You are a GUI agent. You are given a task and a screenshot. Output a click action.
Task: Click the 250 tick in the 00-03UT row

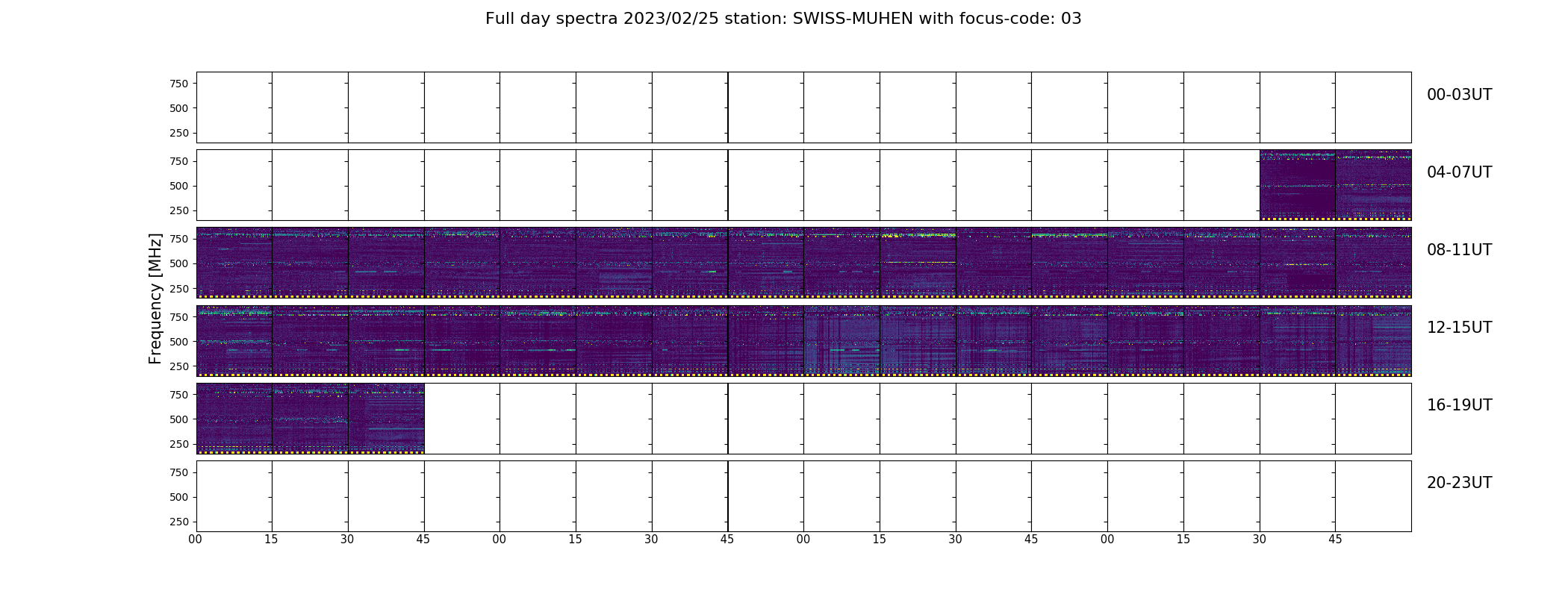(179, 133)
